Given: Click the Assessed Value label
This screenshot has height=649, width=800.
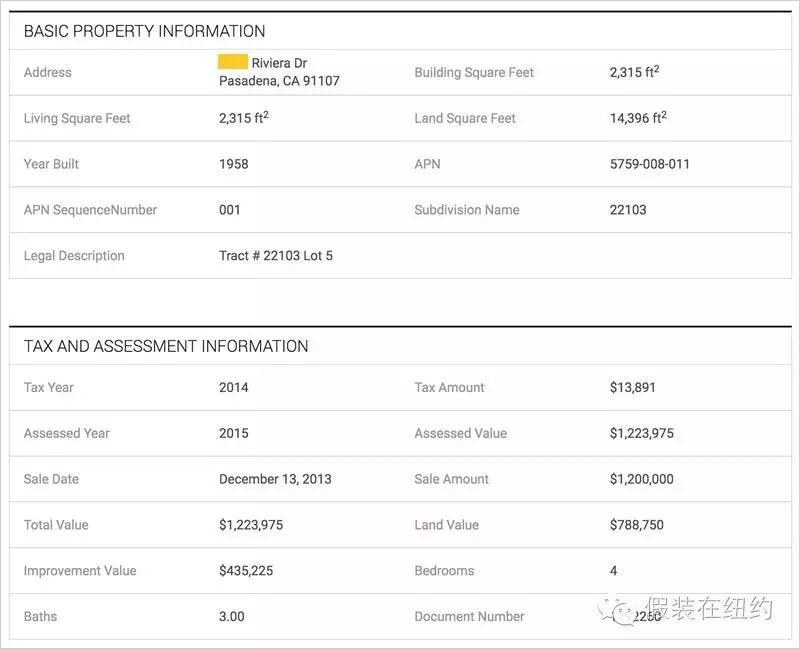Looking at the screenshot, I should pyautogui.click(x=460, y=433).
